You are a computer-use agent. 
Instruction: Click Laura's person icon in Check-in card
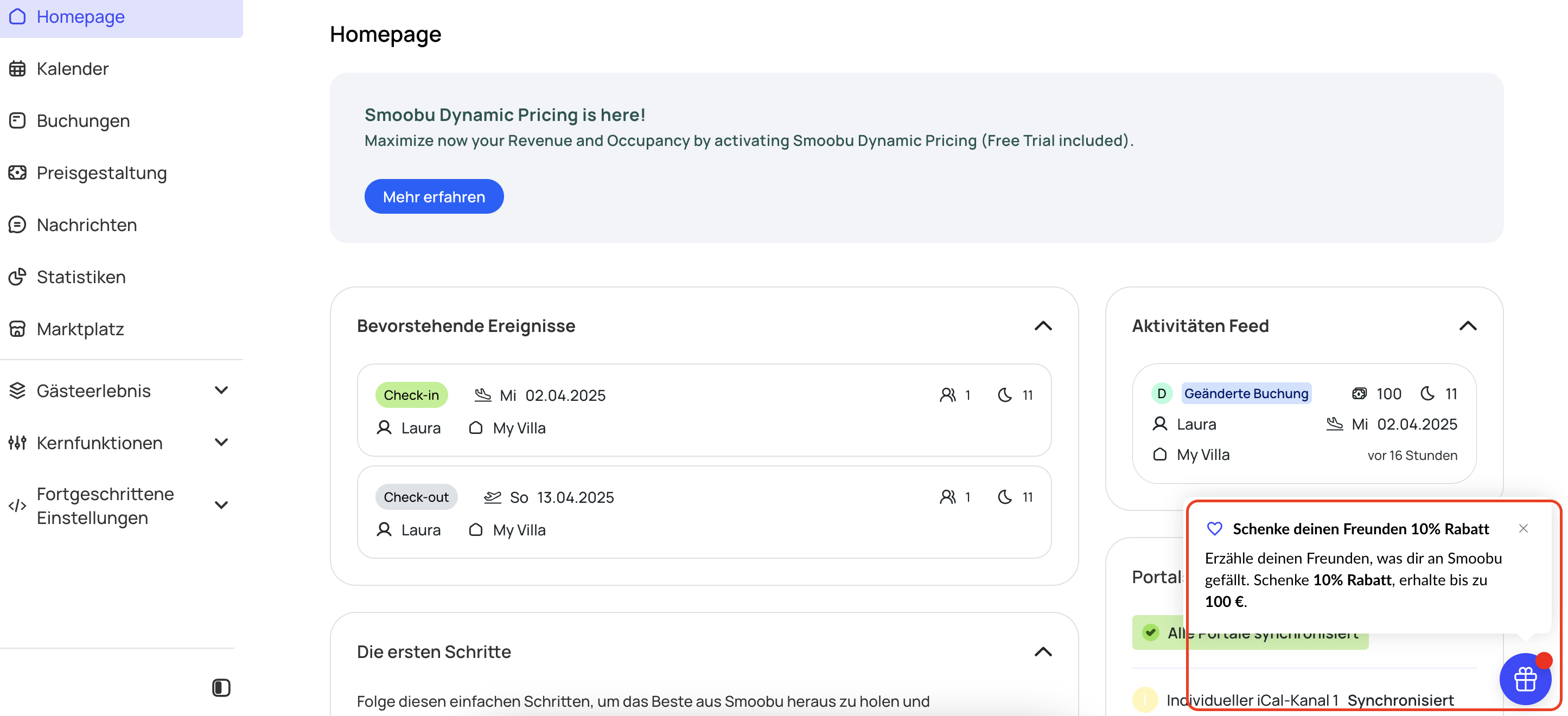click(384, 427)
